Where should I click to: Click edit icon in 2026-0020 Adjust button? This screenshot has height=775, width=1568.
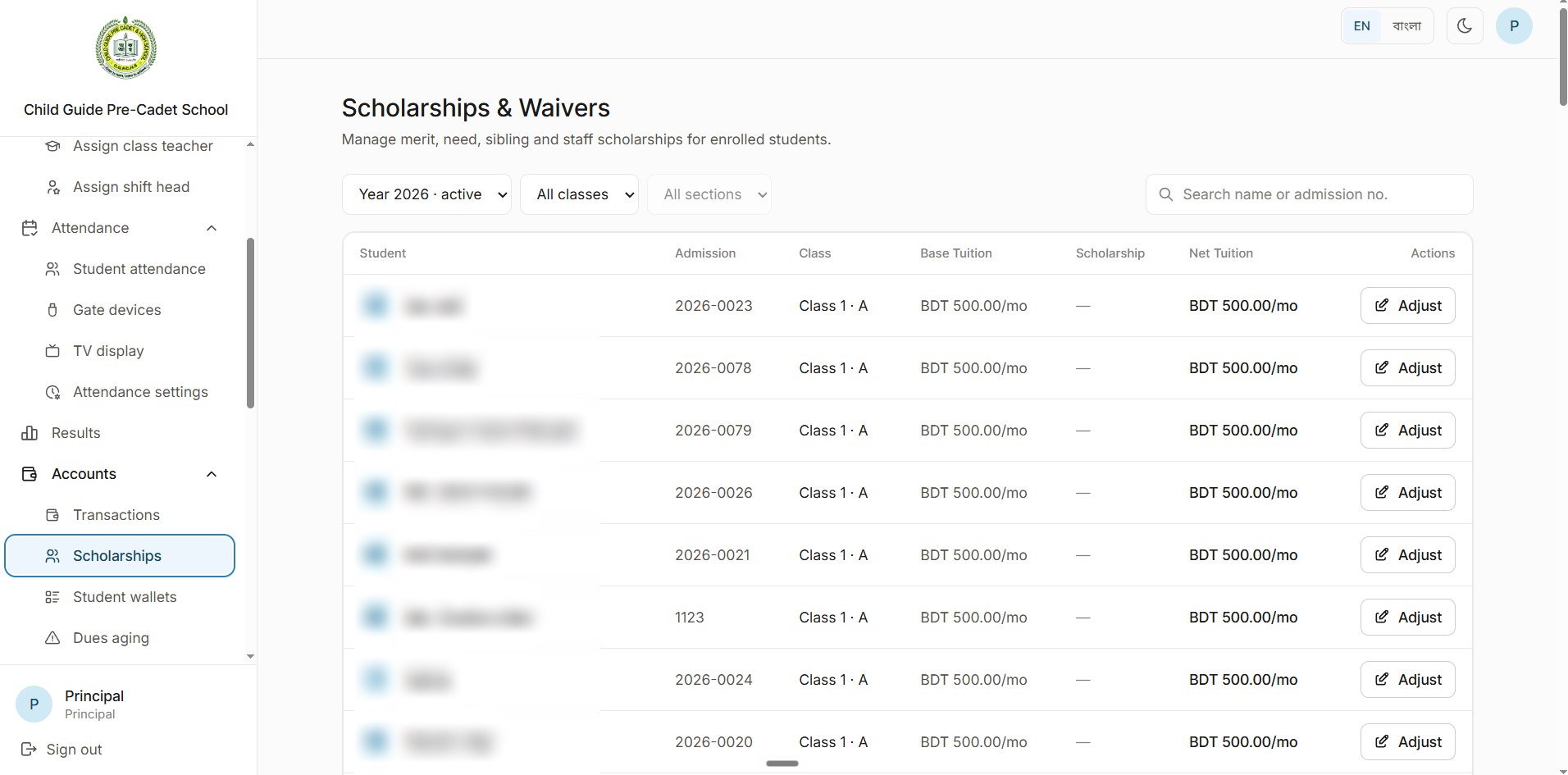(x=1382, y=741)
